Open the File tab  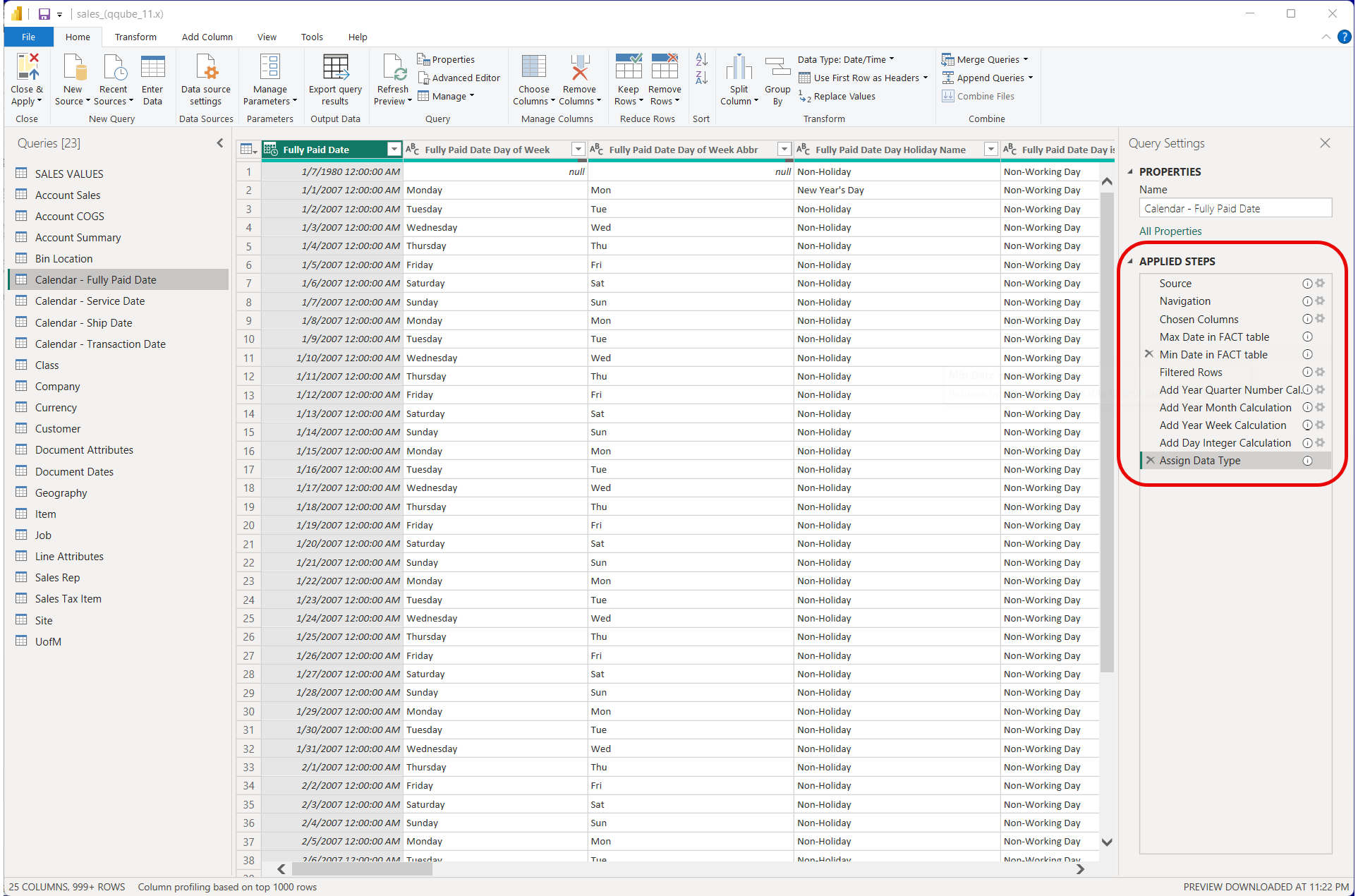28,37
